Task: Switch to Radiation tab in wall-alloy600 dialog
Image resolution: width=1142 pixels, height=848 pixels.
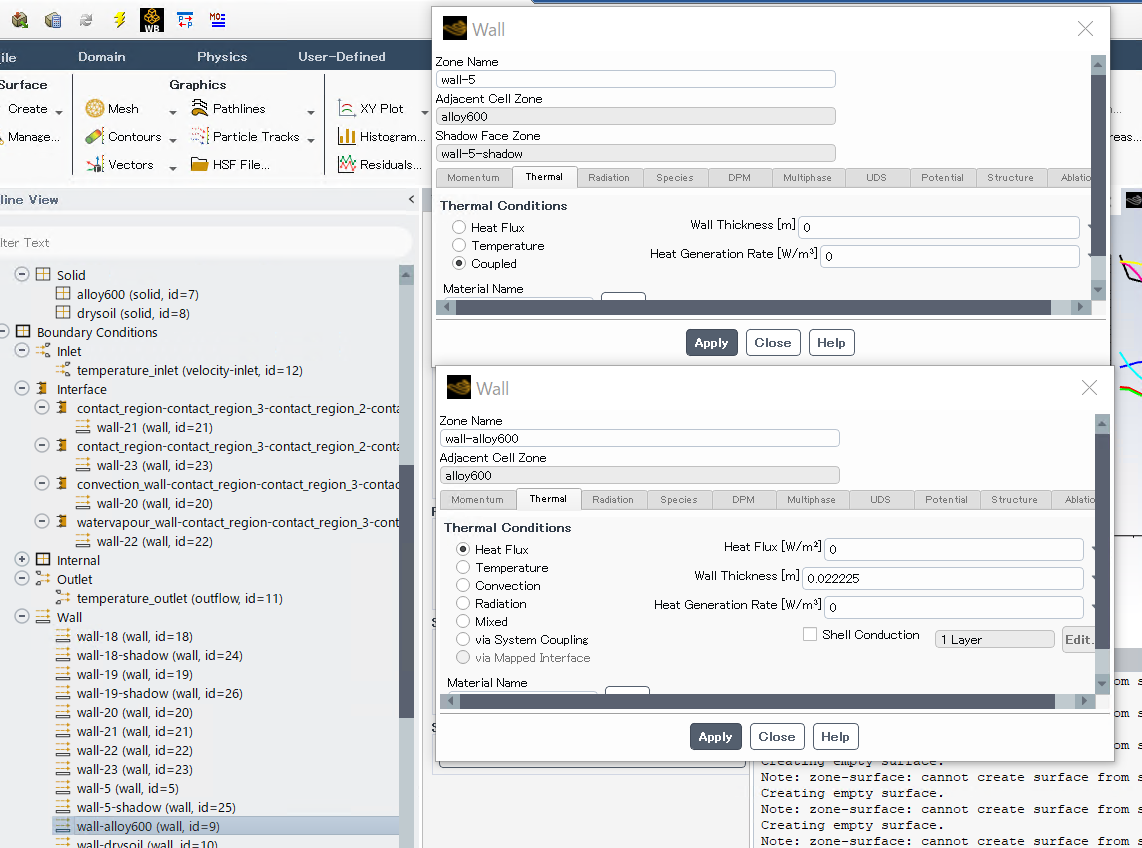Action: [612, 500]
